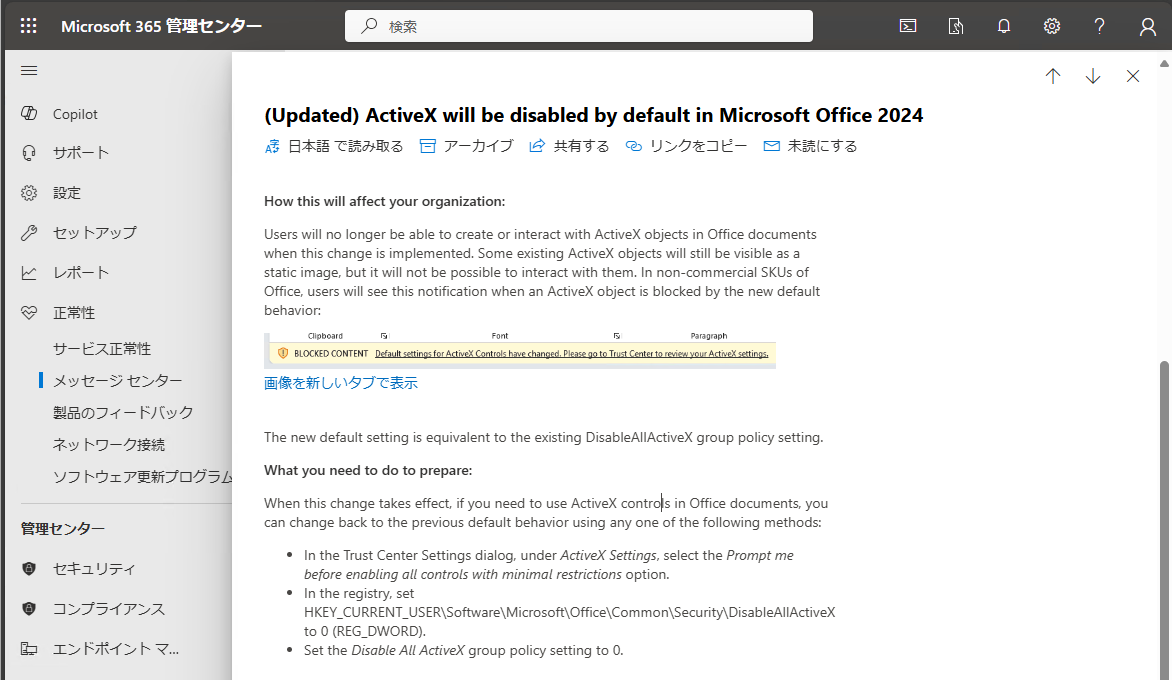The height and width of the screenshot is (680, 1172).
Task: Expand the レポート navigation section
Action: tap(80, 272)
